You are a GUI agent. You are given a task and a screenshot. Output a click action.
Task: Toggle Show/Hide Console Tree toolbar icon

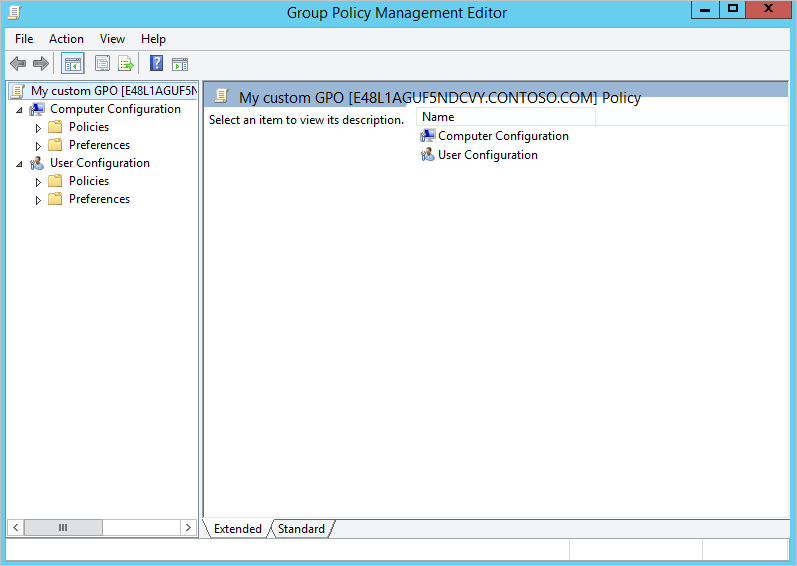(x=73, y=64)
